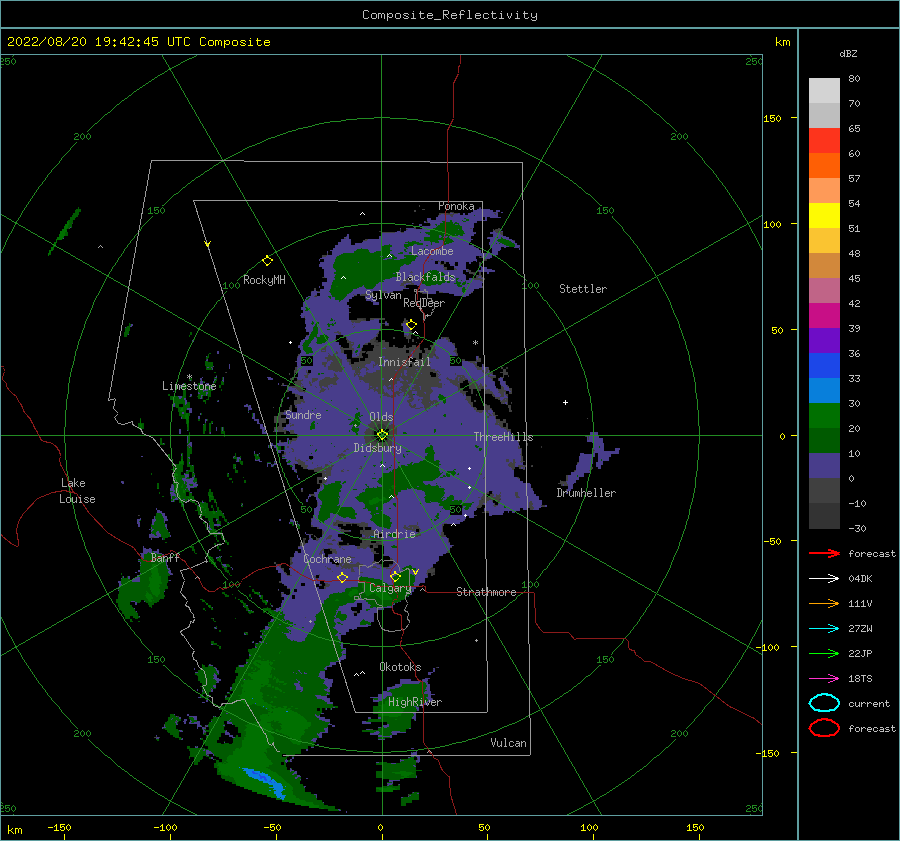This screenshot has height=841, width=900.
Task: Select the 10 dBZ slate-blue swatch
Action: (824, 466)
